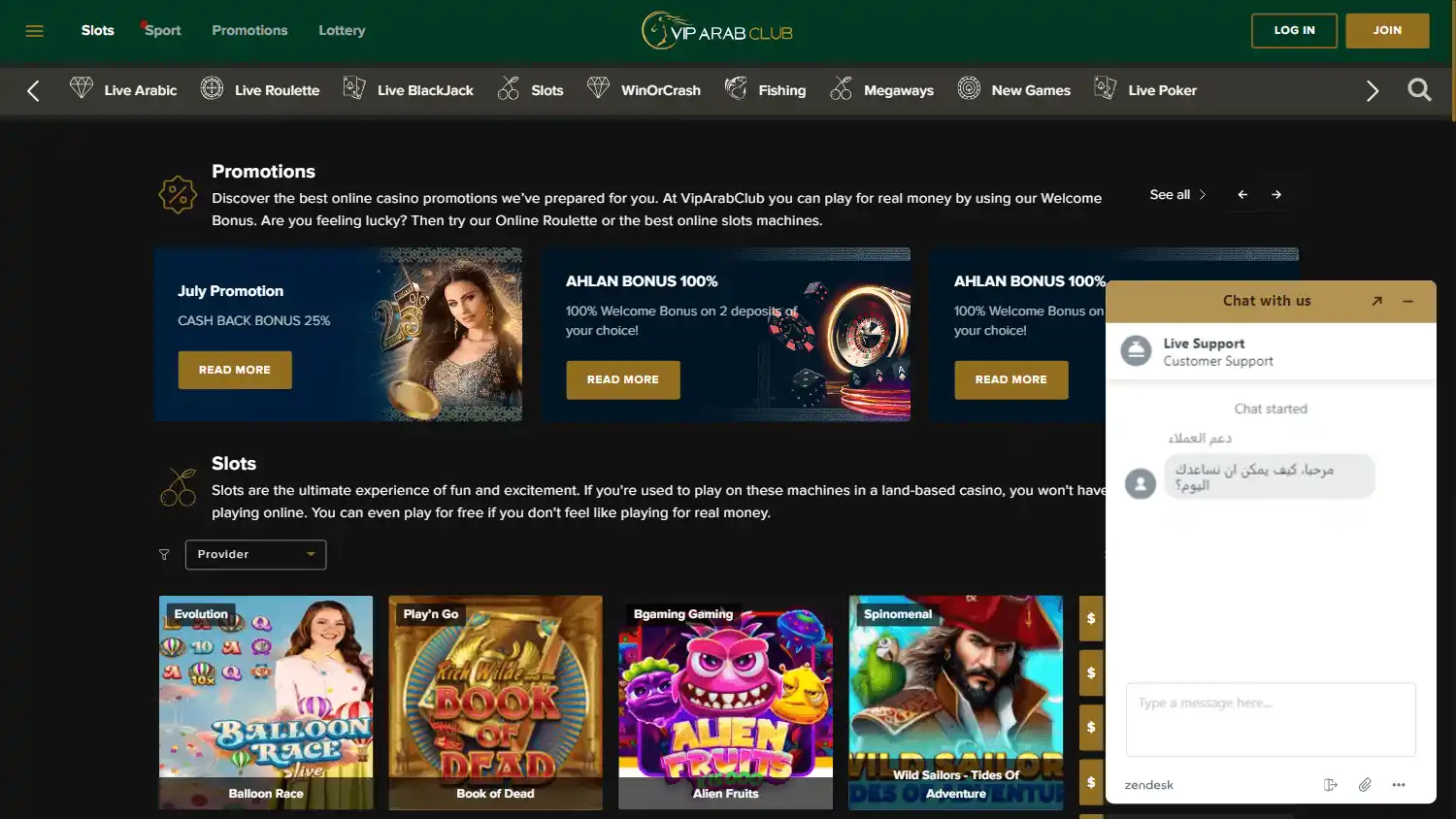Select the Live Roulette category

277,90
